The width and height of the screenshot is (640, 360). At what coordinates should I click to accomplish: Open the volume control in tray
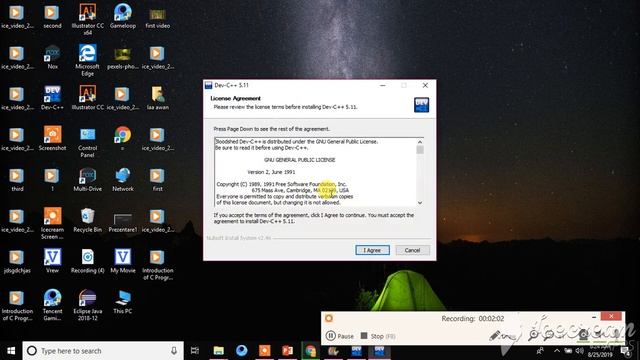coord(579,351)
